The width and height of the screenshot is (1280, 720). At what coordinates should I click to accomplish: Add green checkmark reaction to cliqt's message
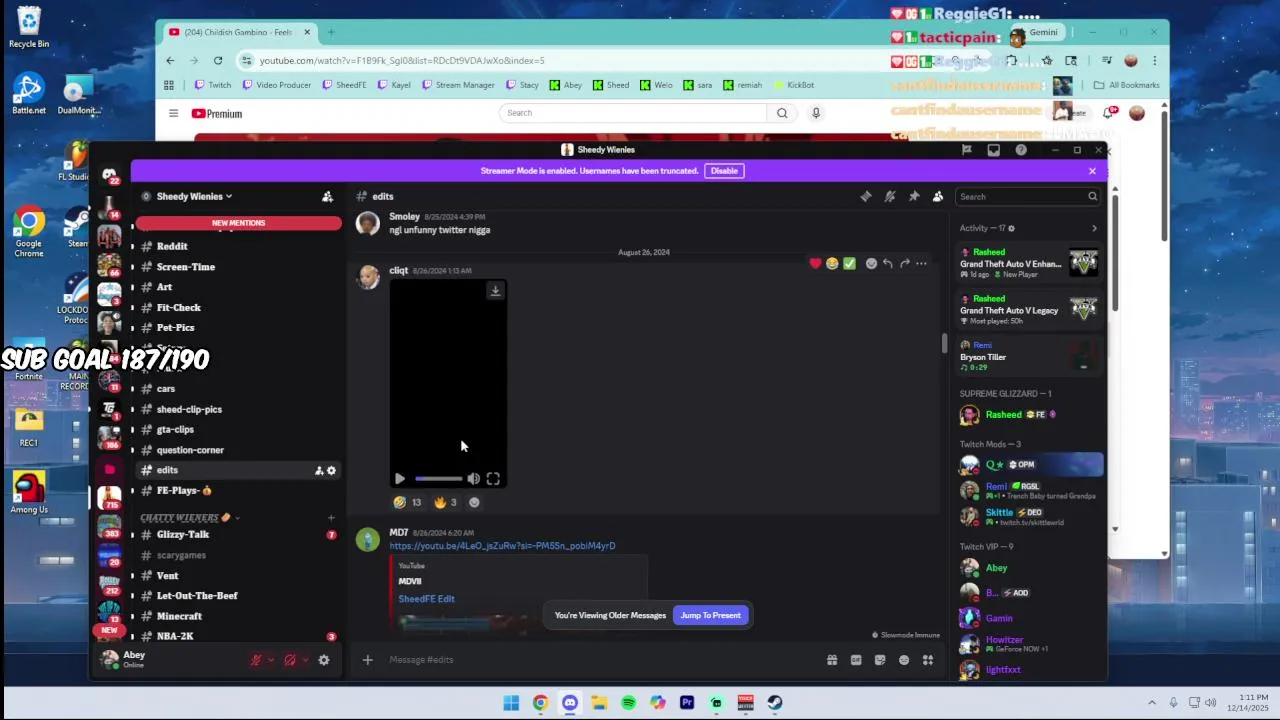(x=849, y=264)
